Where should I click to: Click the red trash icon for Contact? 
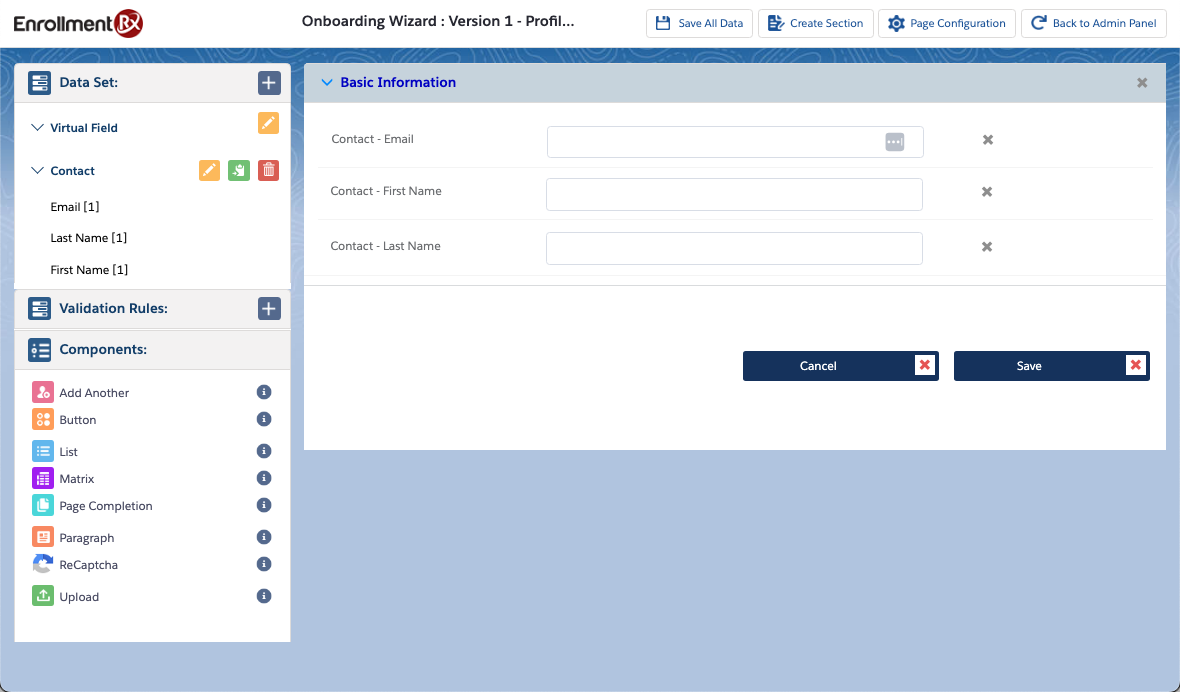pyautogui.click(x=268, y=171)
